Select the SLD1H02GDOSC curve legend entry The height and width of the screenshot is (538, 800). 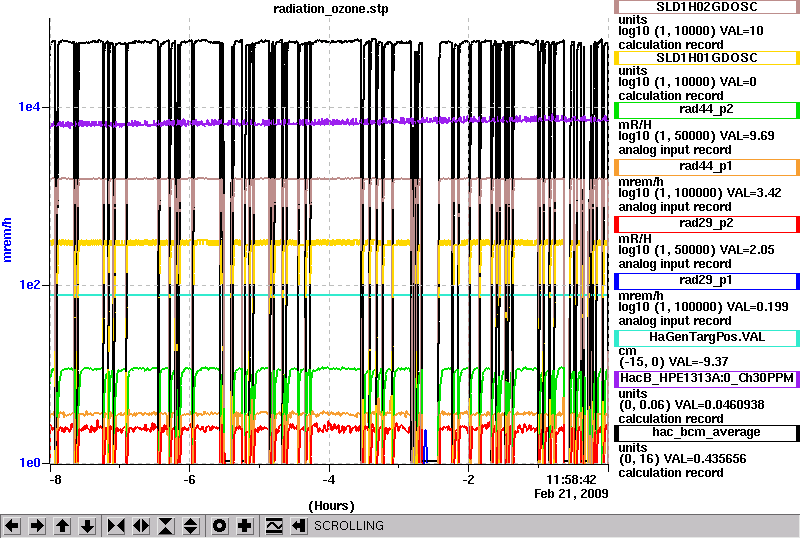[707, 7]
